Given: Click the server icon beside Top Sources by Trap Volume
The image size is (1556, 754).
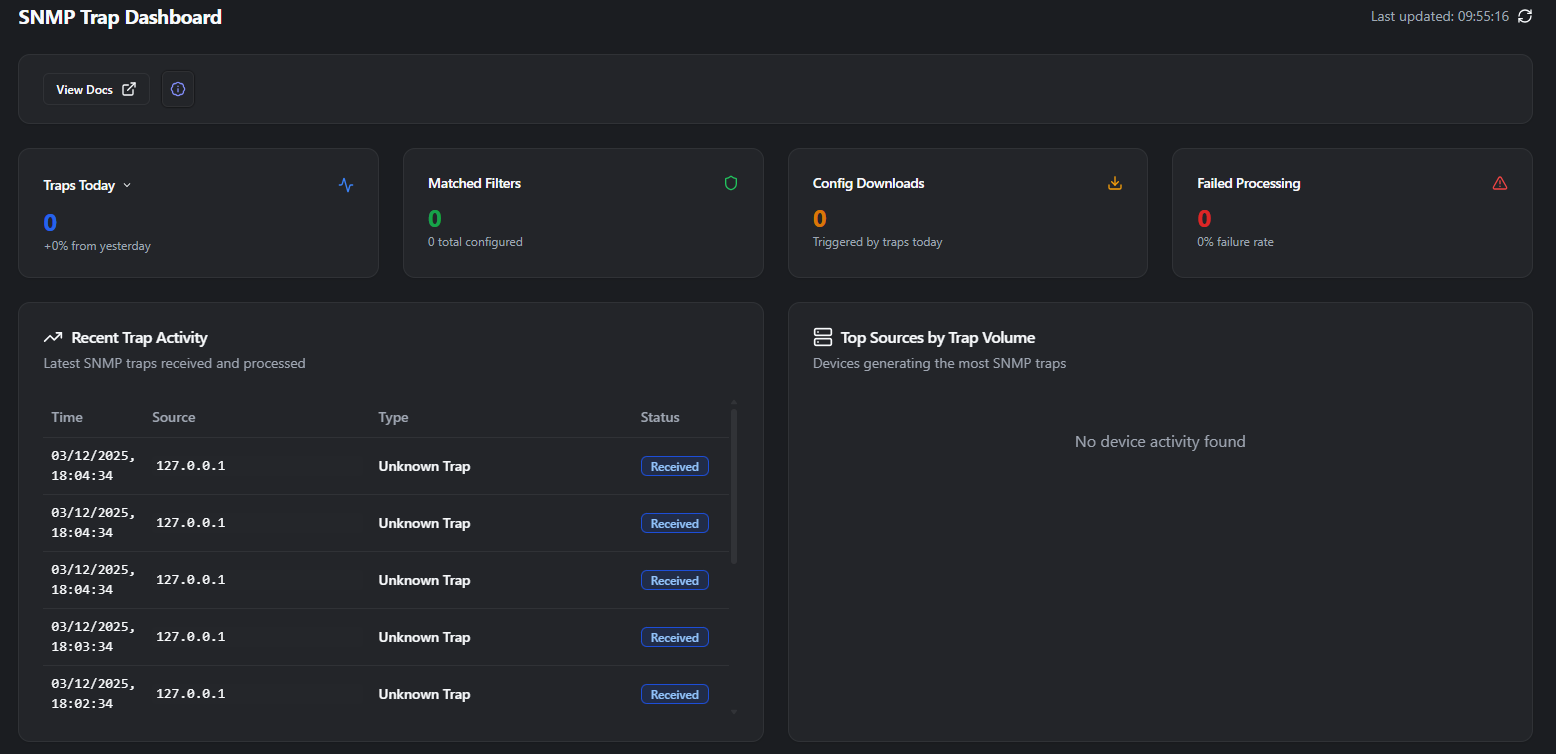Looking at the screenshot, I should click(x=822, y=337).
